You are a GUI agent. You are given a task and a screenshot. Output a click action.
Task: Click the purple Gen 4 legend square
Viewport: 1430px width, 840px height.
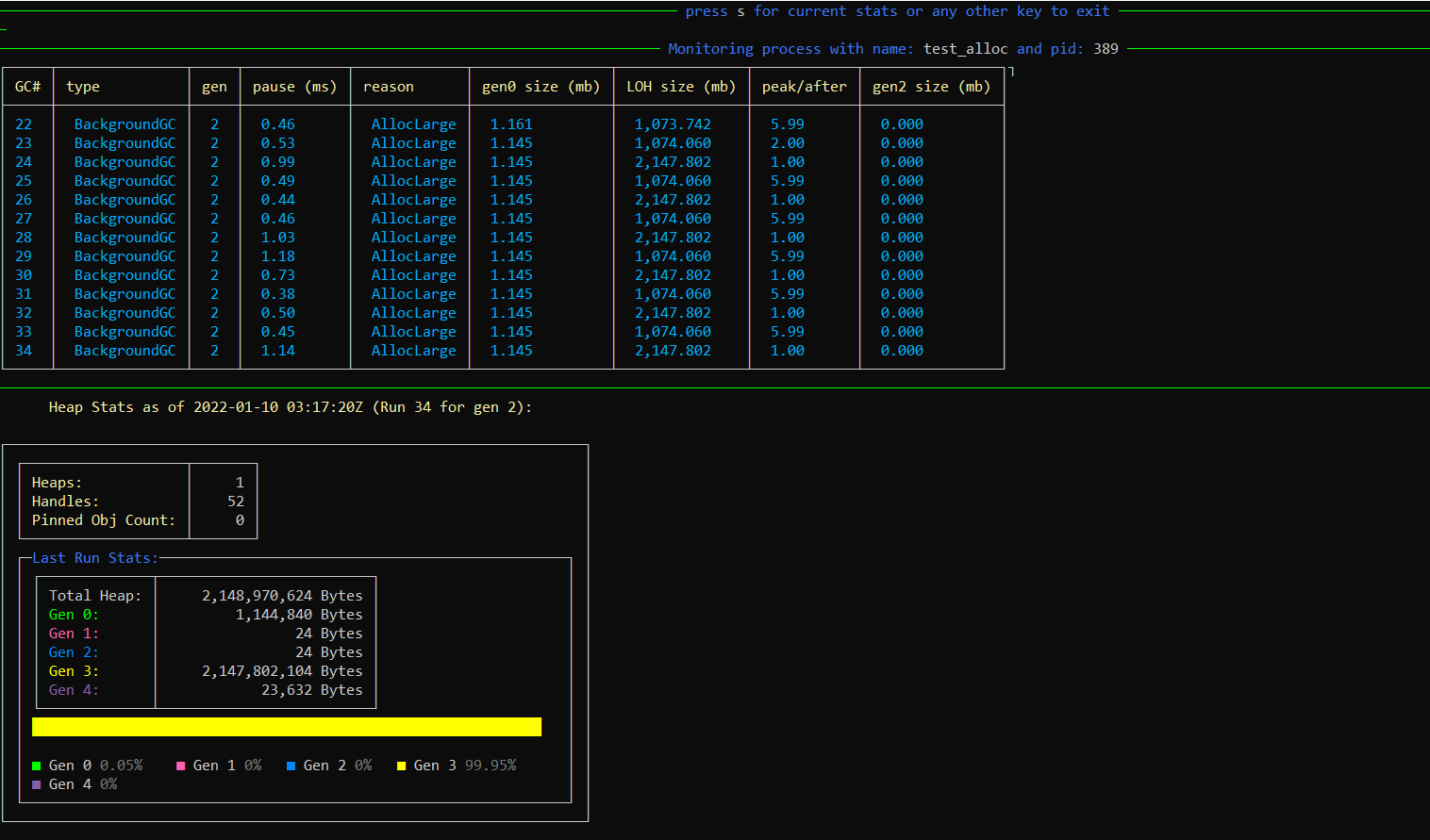[37, 785]
